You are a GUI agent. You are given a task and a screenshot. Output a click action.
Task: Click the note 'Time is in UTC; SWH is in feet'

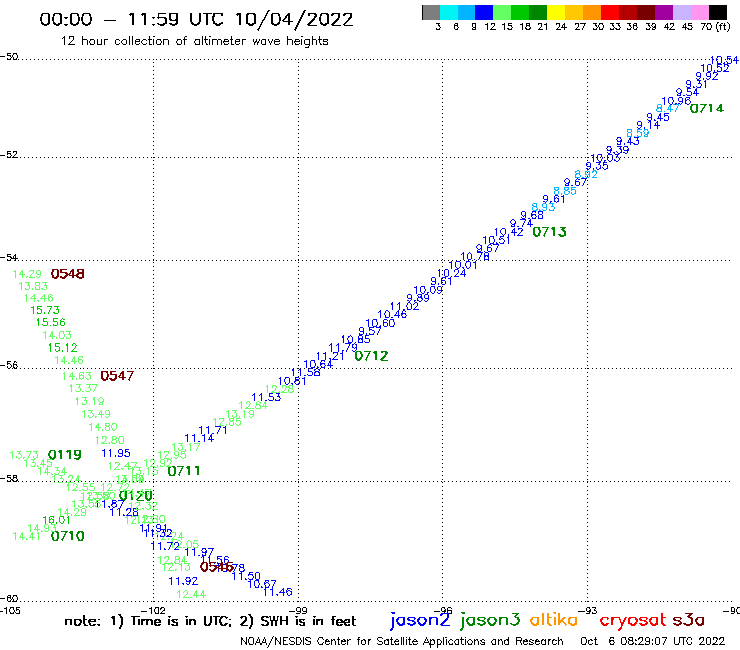[210, 621]
